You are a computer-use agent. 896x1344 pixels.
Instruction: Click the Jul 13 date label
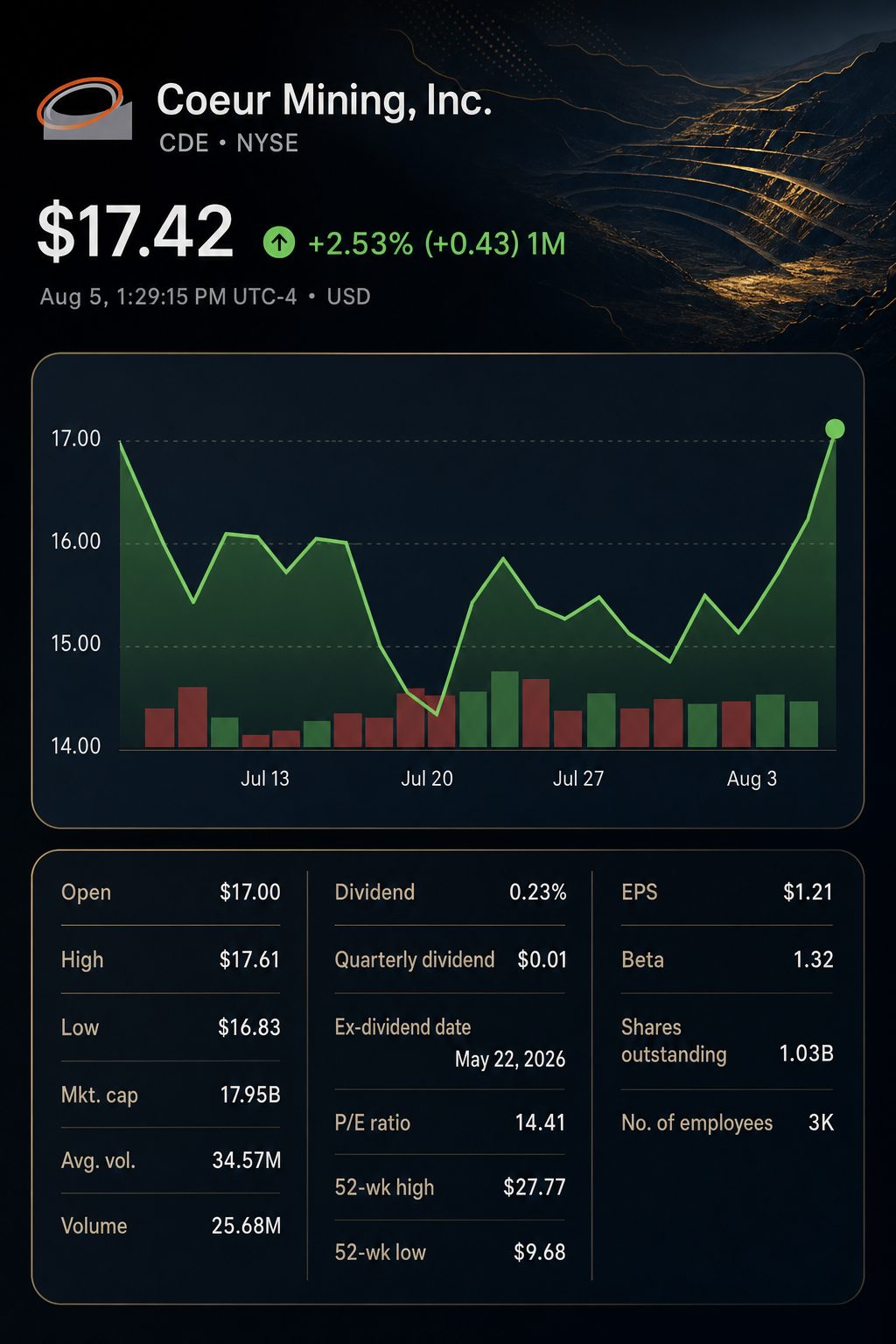click(265, 779)
